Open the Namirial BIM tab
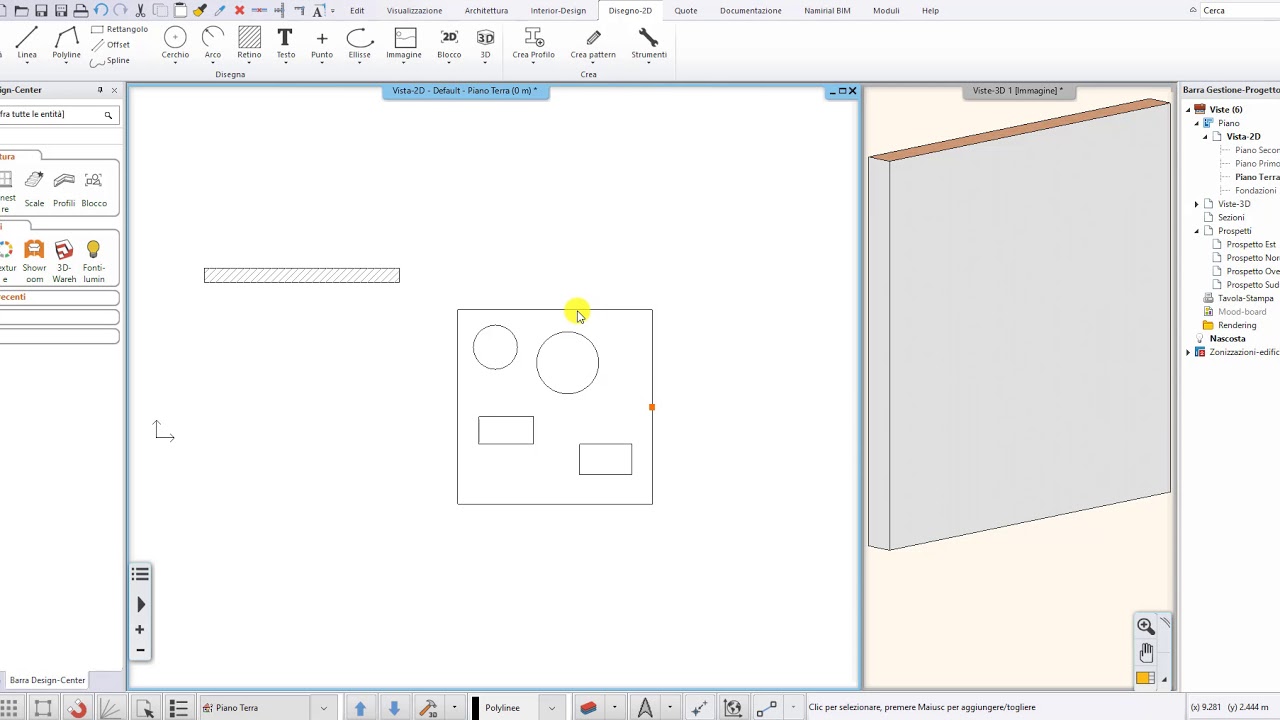This screenshot has width=1280, height=720. click(x=827, y=10)
